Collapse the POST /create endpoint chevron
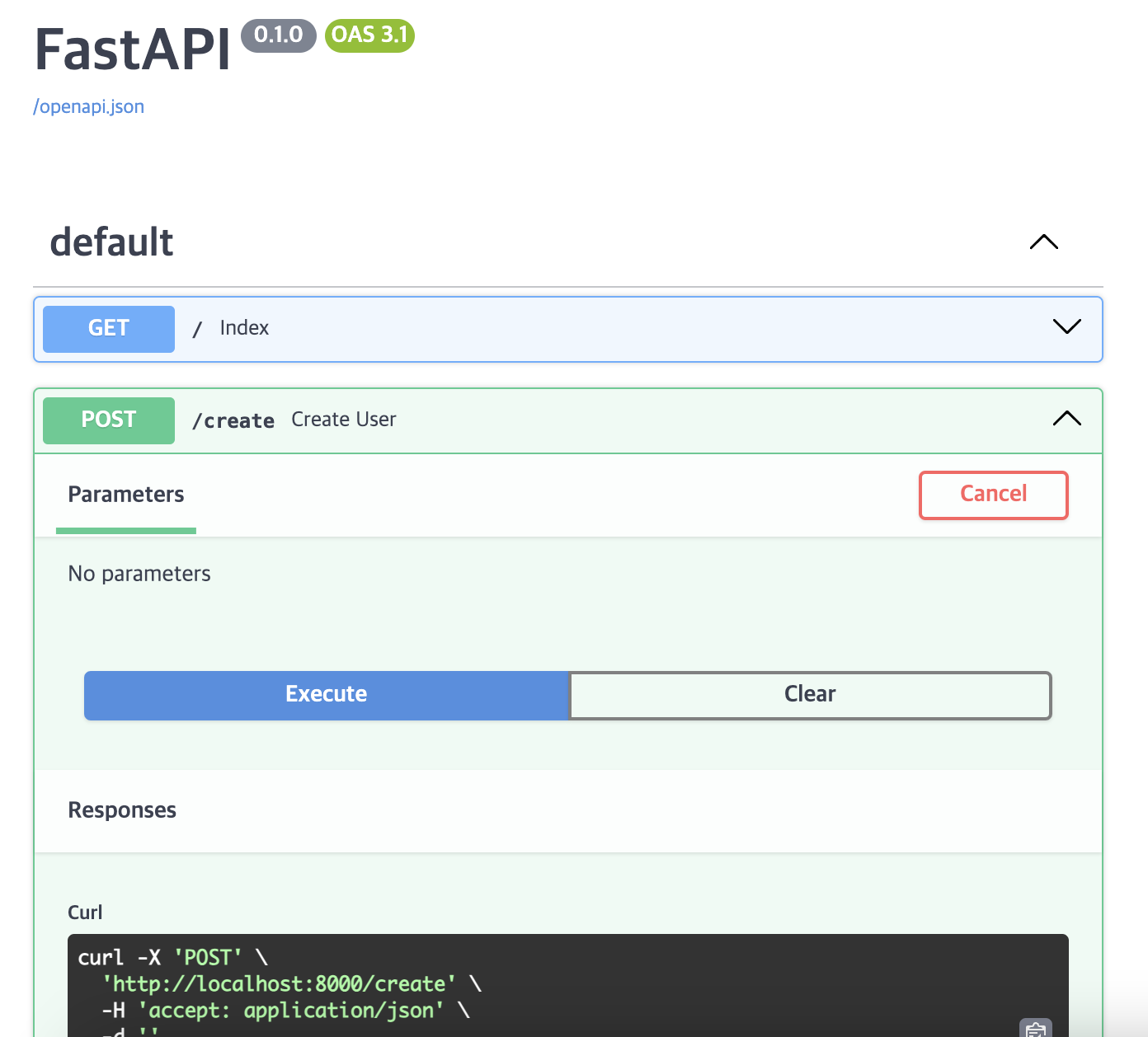Viewport: 1148px width, 1037px height. point(1067,418)
